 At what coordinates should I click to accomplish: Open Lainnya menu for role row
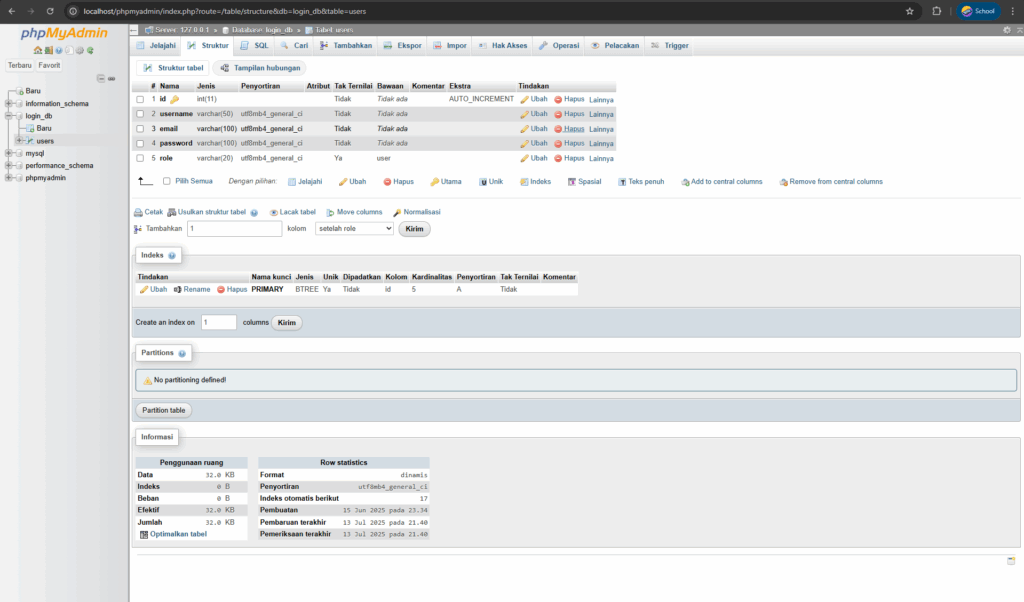(x=601, y=159)
